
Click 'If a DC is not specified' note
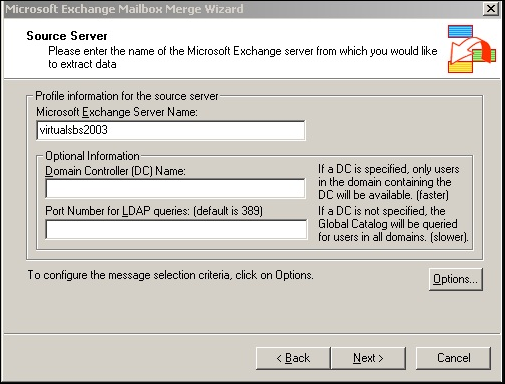click(393, 224)
